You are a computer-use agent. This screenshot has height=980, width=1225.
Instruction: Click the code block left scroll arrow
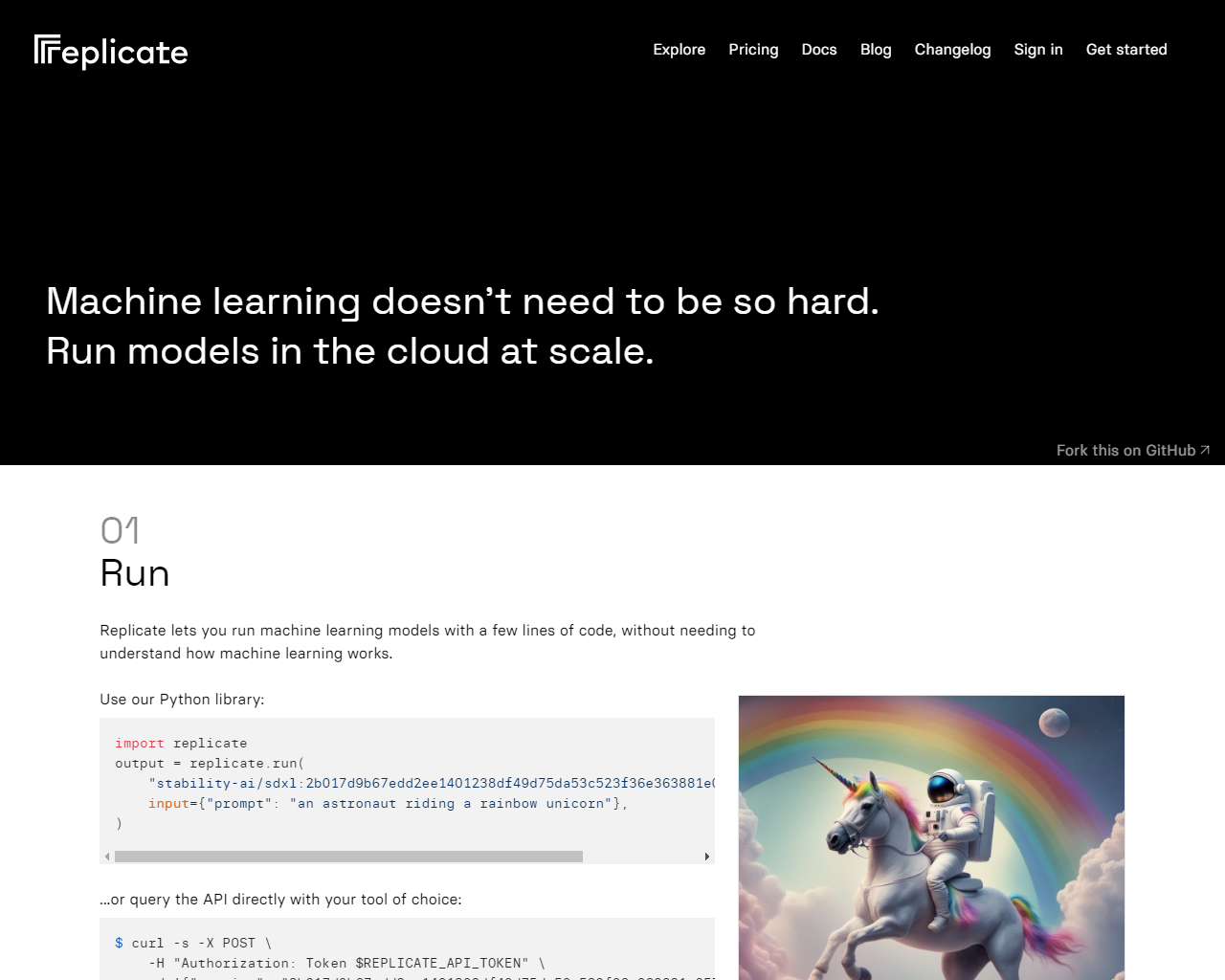(x=107, y=857)
